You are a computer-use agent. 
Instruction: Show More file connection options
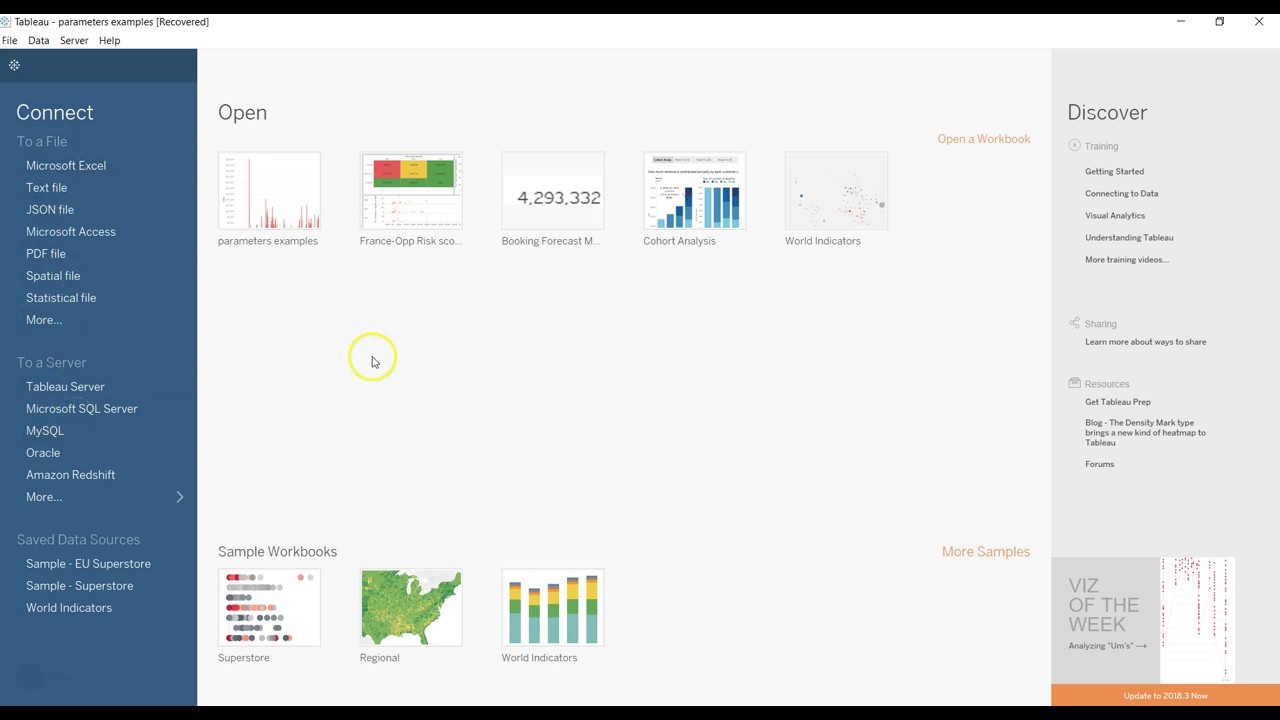click(x=44, y=320)
